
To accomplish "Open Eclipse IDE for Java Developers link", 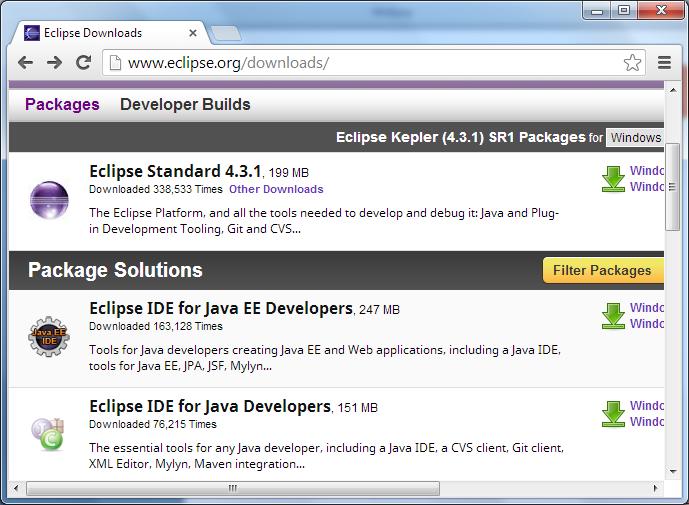I will [x=210, y=407].
